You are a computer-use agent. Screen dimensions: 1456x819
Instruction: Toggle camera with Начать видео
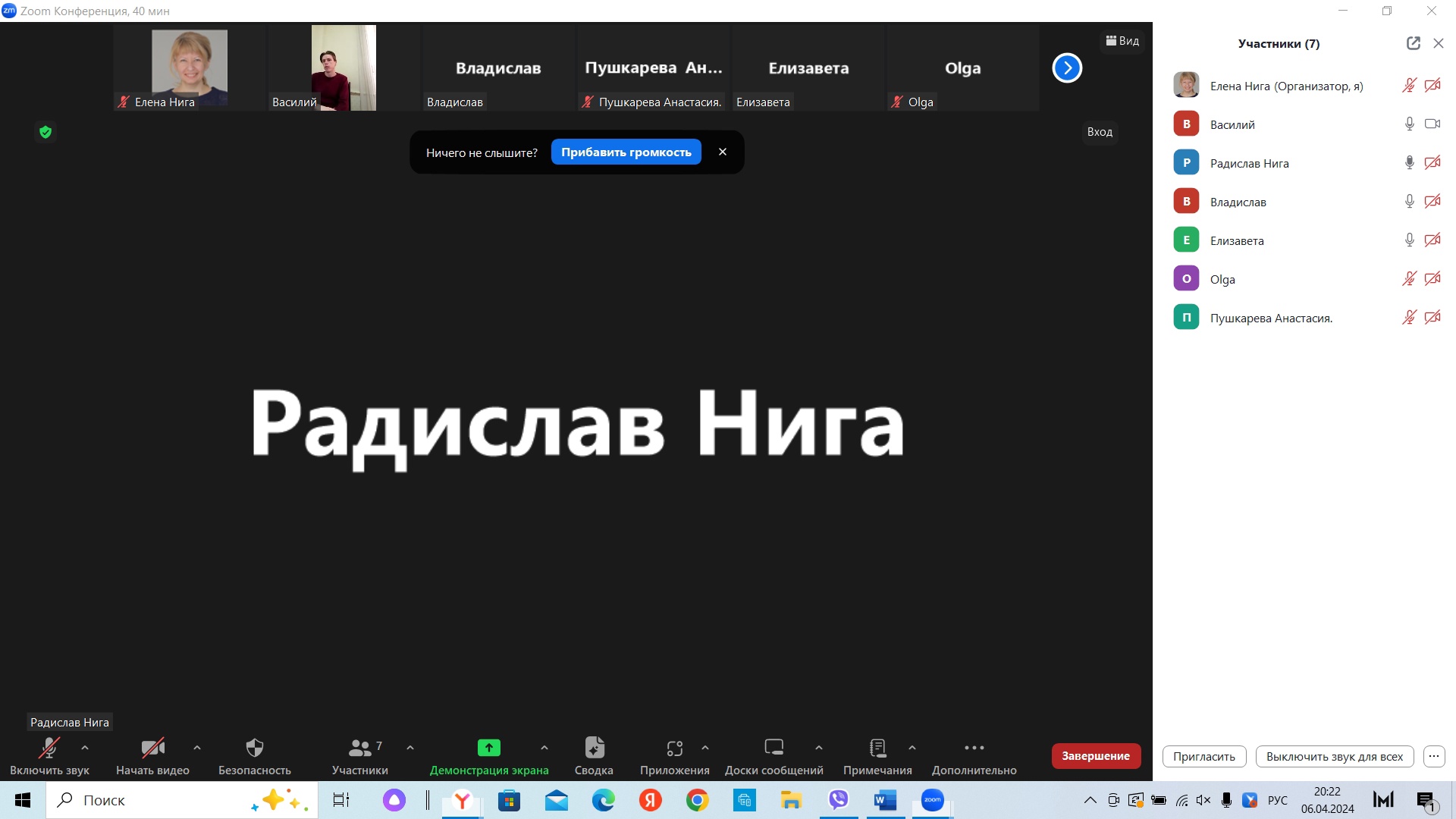pos(152,748)
